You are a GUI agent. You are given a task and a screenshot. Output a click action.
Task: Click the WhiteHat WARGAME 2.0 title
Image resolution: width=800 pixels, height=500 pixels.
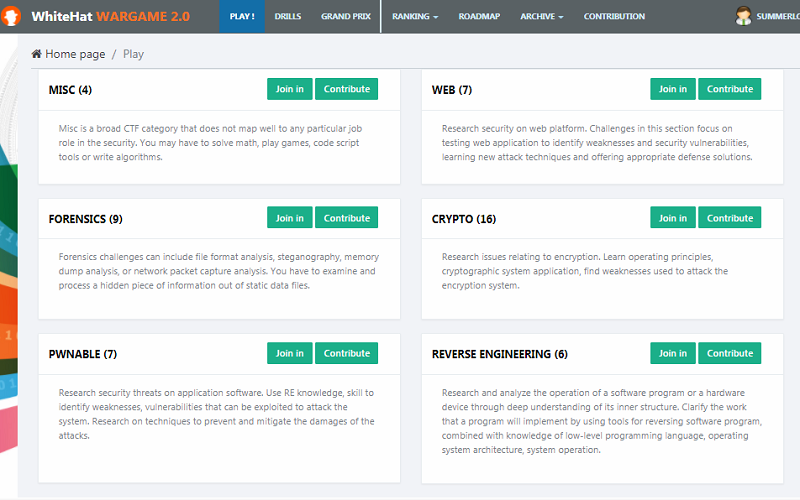[x=110, y=17]
